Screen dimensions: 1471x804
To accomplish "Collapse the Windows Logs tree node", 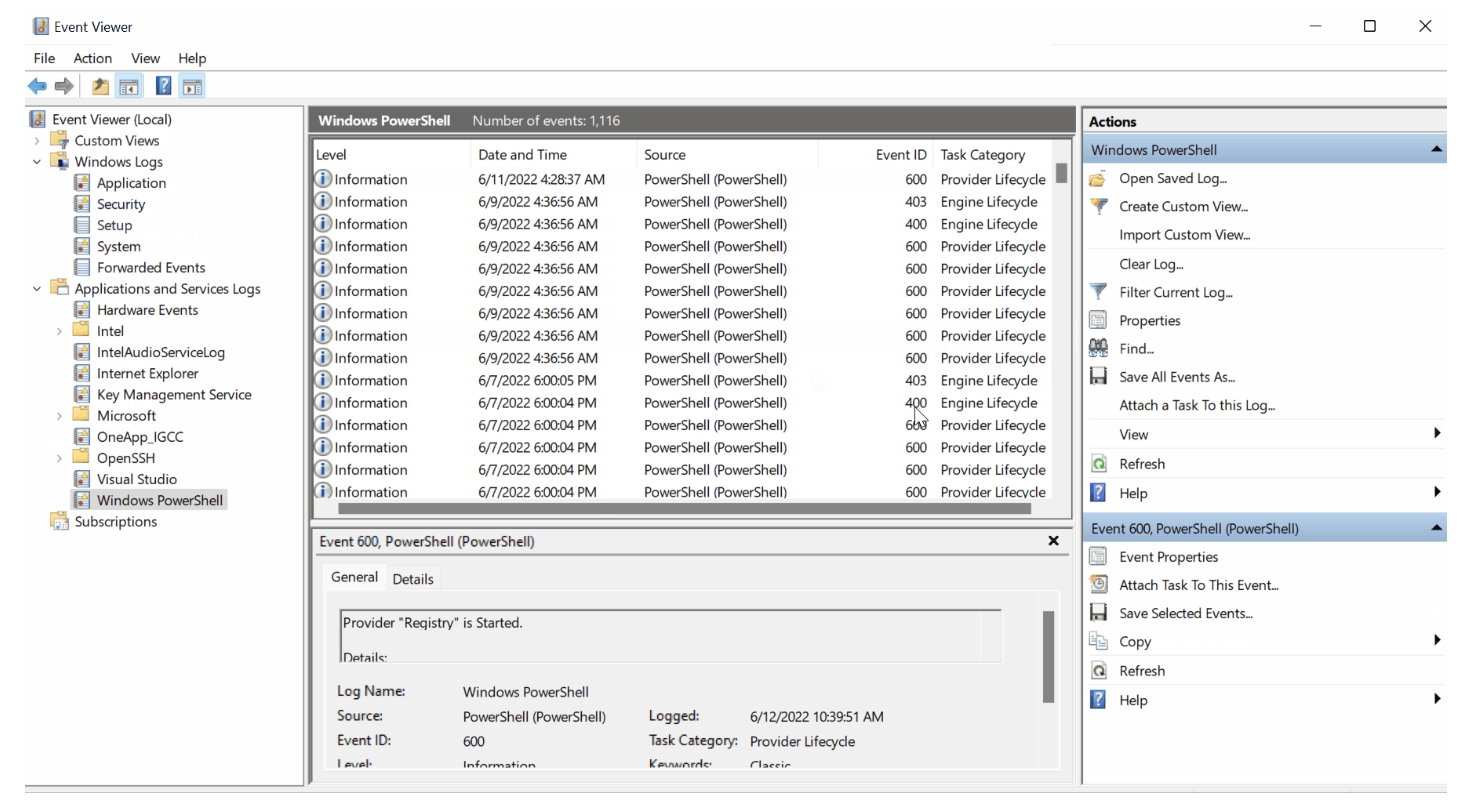I will coord(37,162).
